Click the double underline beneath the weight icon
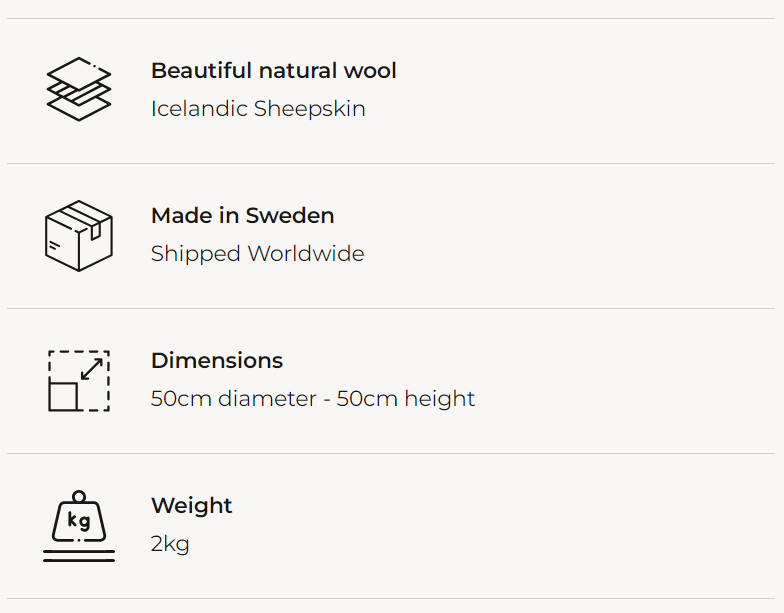This screenshot has width=784, height=613. coord(79,556)
